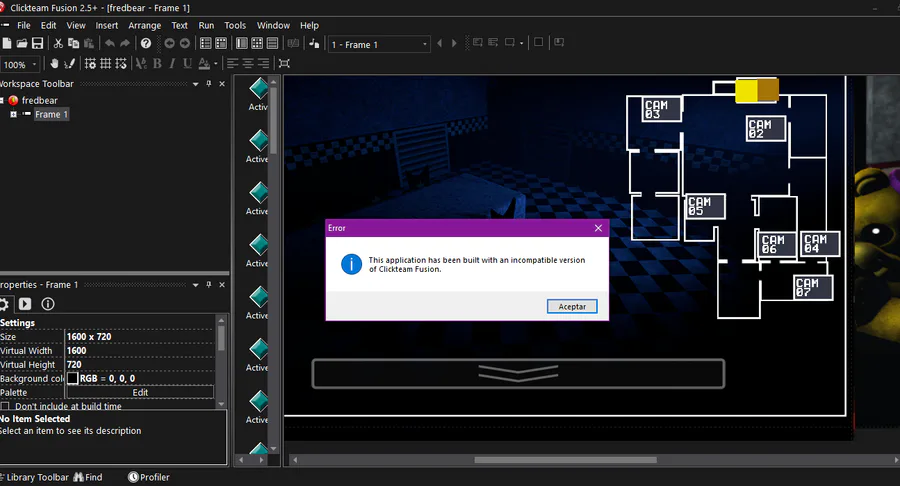Open the 1 - Frame 1 combo box

(379, 45)
